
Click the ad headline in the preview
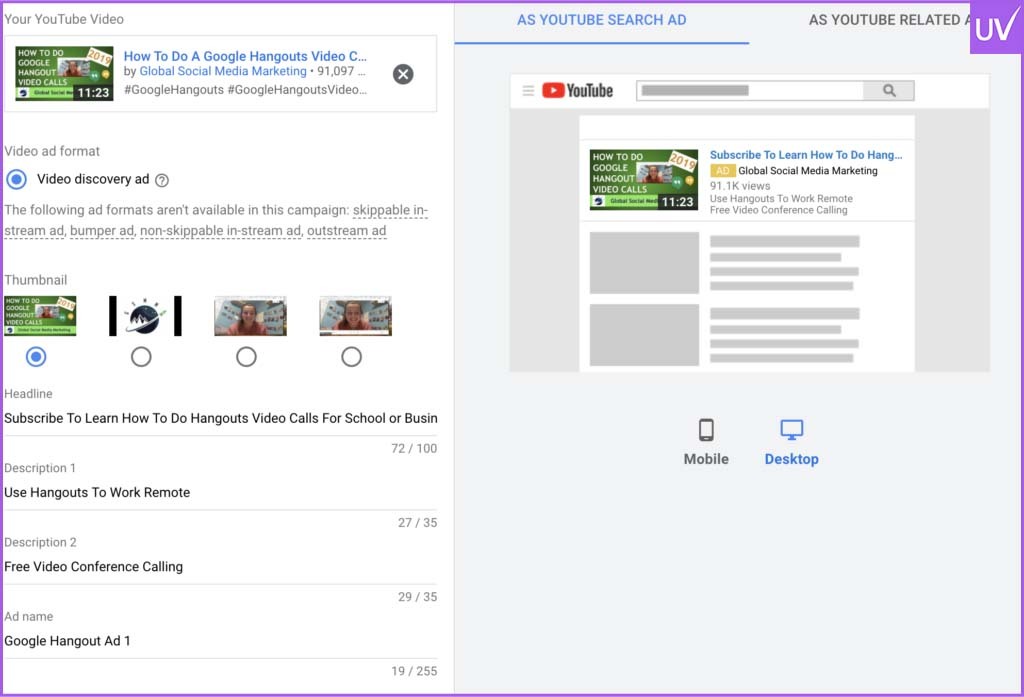pos(806,155)
